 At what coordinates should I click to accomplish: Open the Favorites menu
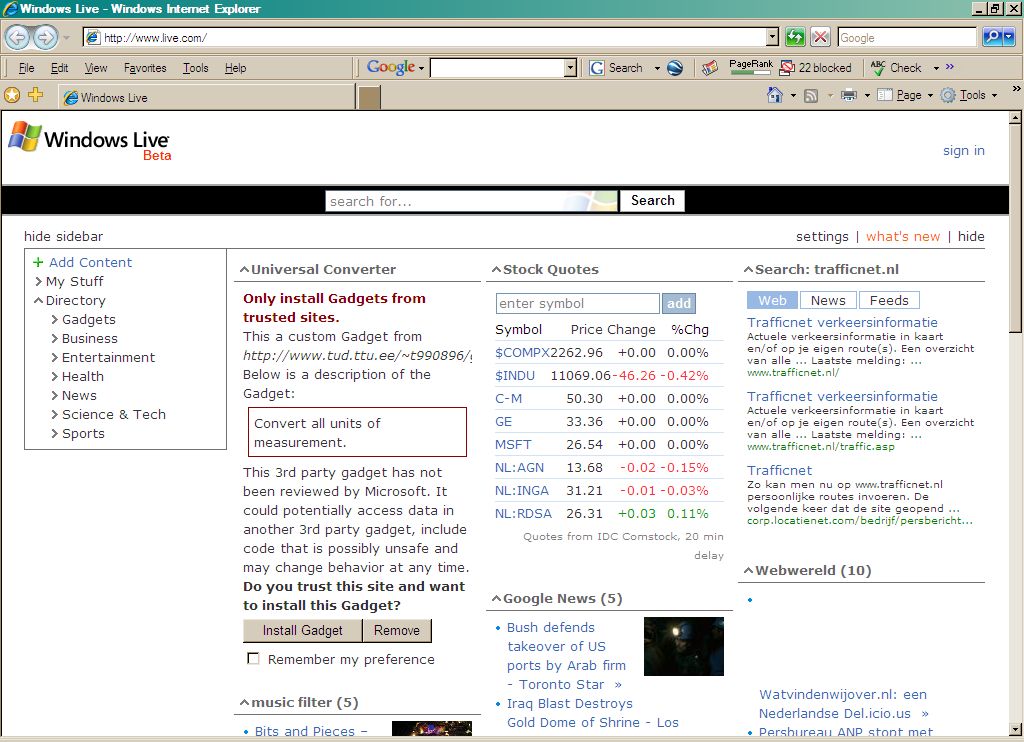pos(145,68)
